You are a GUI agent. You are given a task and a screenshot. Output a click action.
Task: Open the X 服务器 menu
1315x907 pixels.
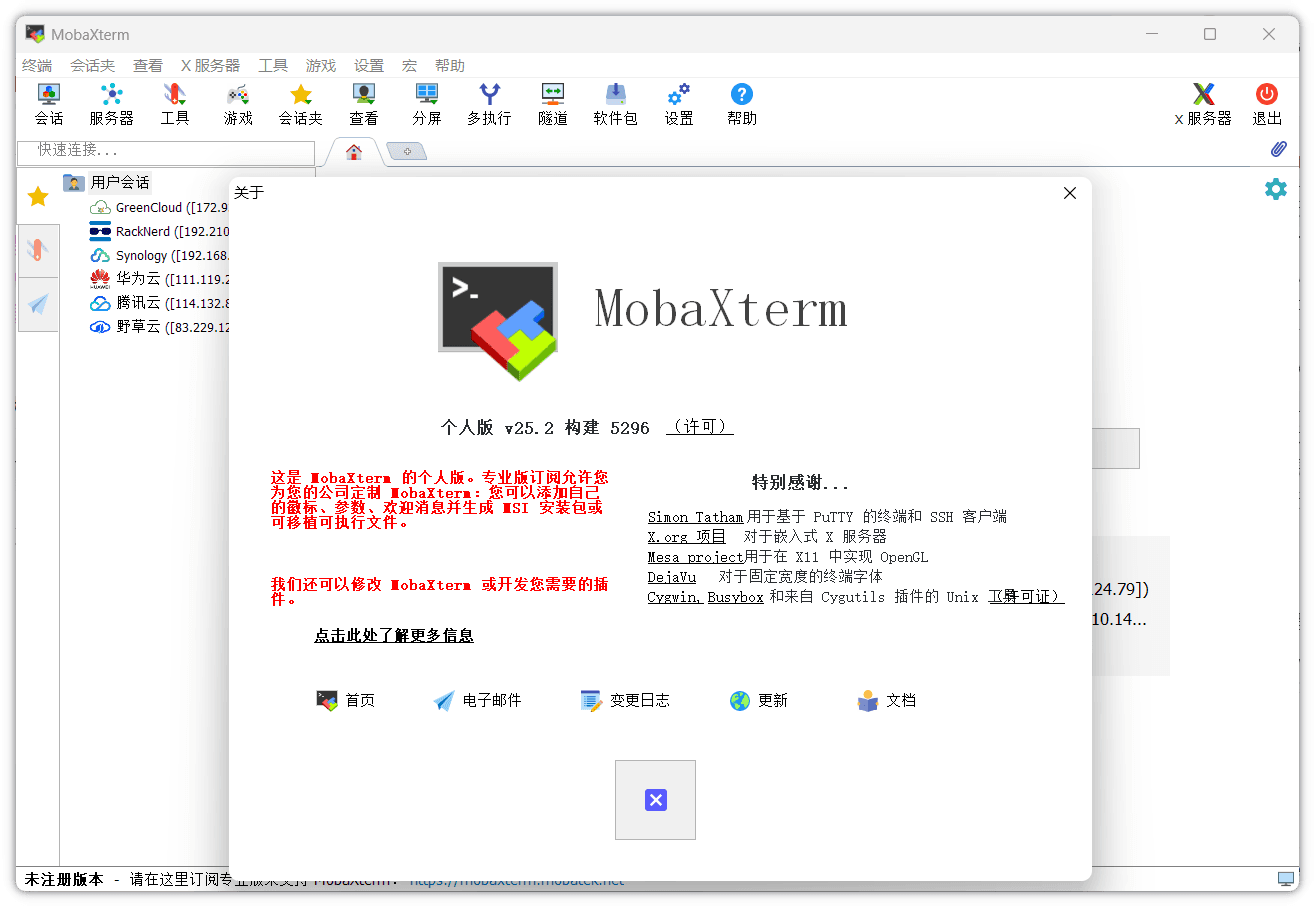tap(210, 65)
